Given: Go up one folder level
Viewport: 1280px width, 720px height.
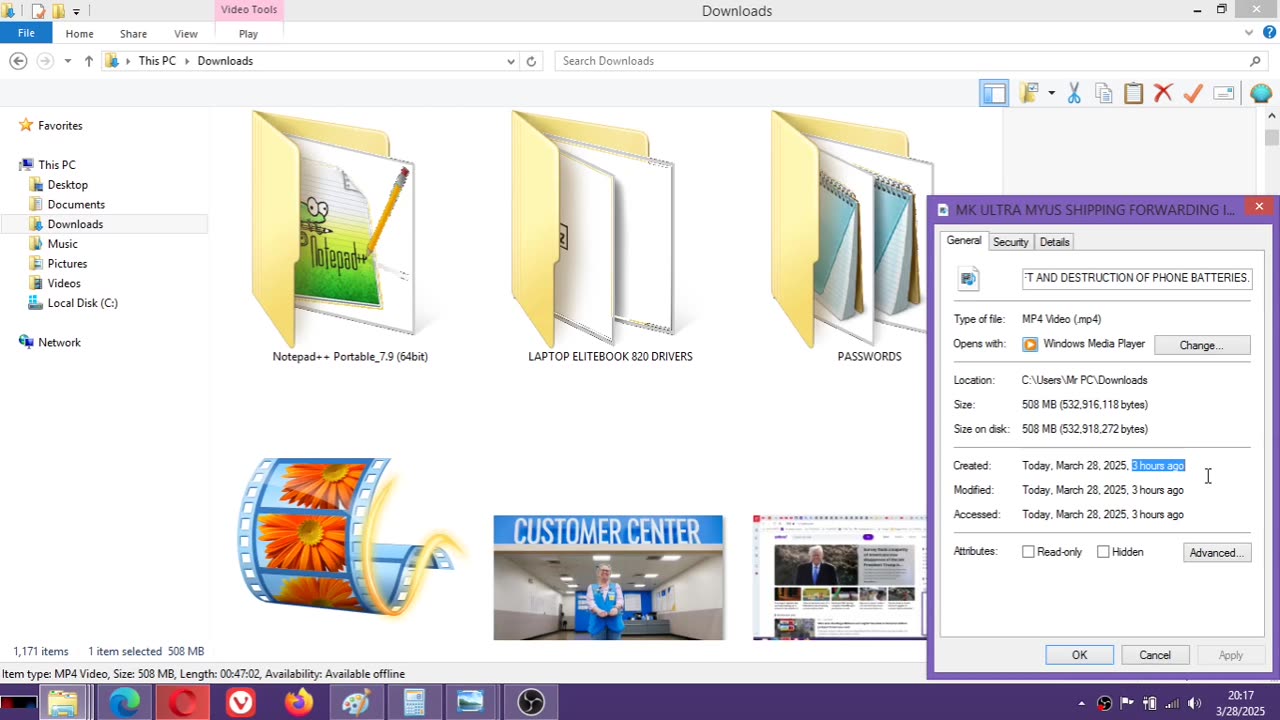Looking at the screenshot, I should point(89,61).
